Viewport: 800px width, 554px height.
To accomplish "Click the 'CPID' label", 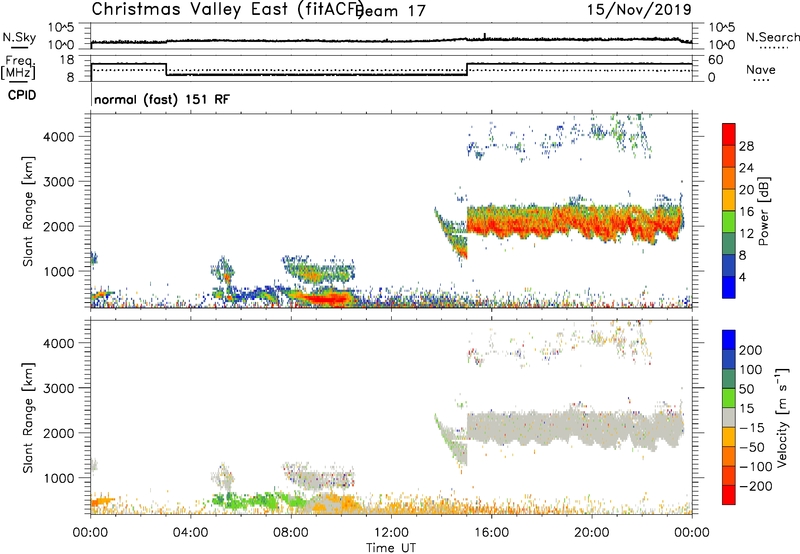I will pyautogui.click(x=22, y=95).
